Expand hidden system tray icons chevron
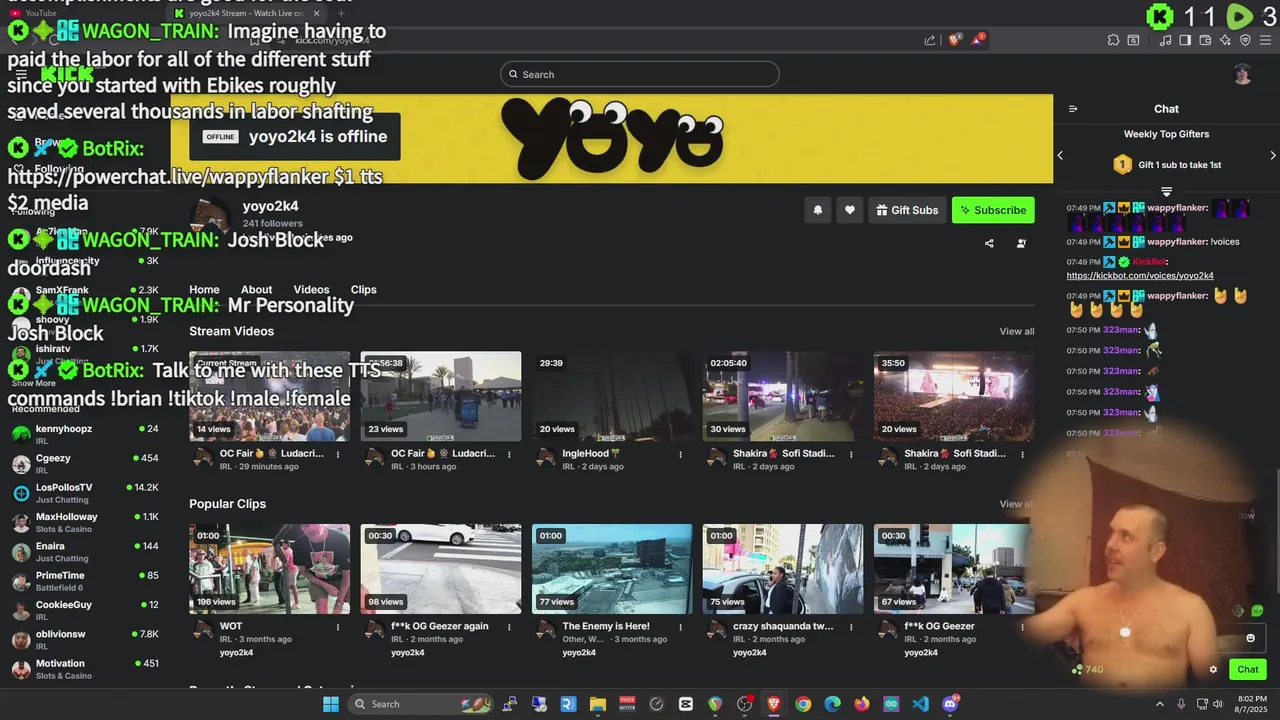The width and height of the screenshot is (1280, 720). point(1160,704)
